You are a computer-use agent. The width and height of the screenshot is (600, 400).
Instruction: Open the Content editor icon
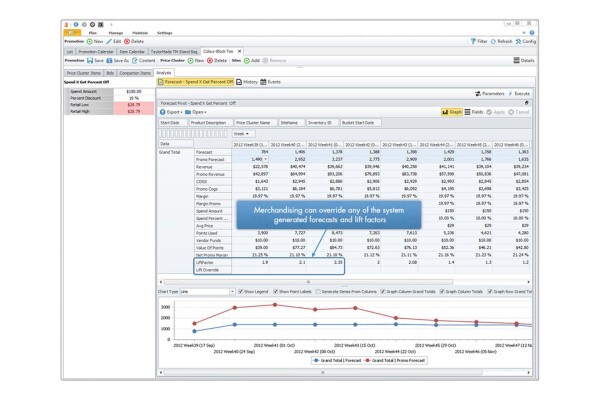(135, 60)
